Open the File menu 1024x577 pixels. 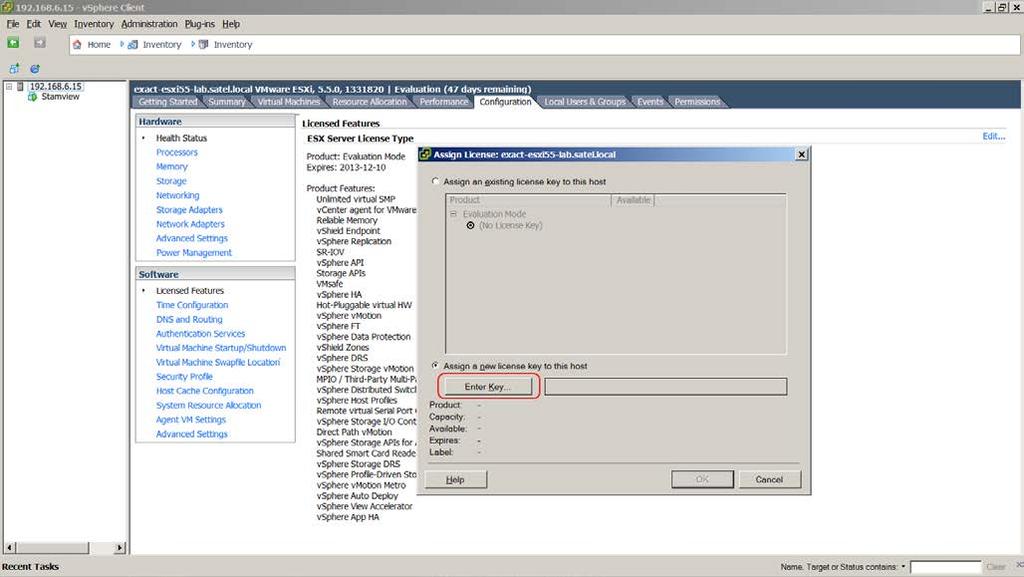tap(12, 23)
